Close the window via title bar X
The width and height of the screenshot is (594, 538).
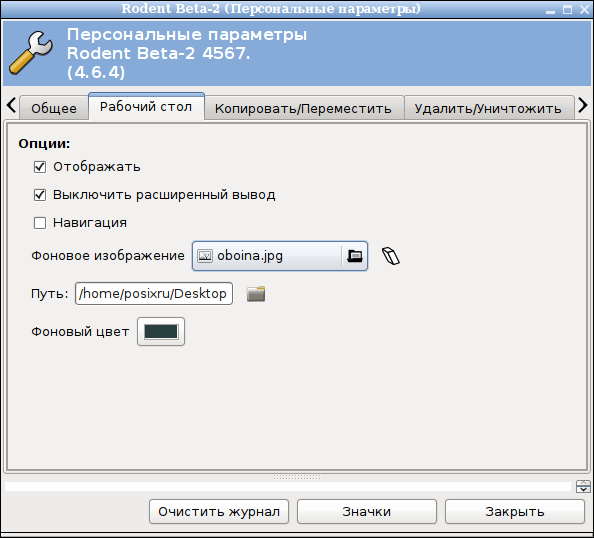pos(585,9)
